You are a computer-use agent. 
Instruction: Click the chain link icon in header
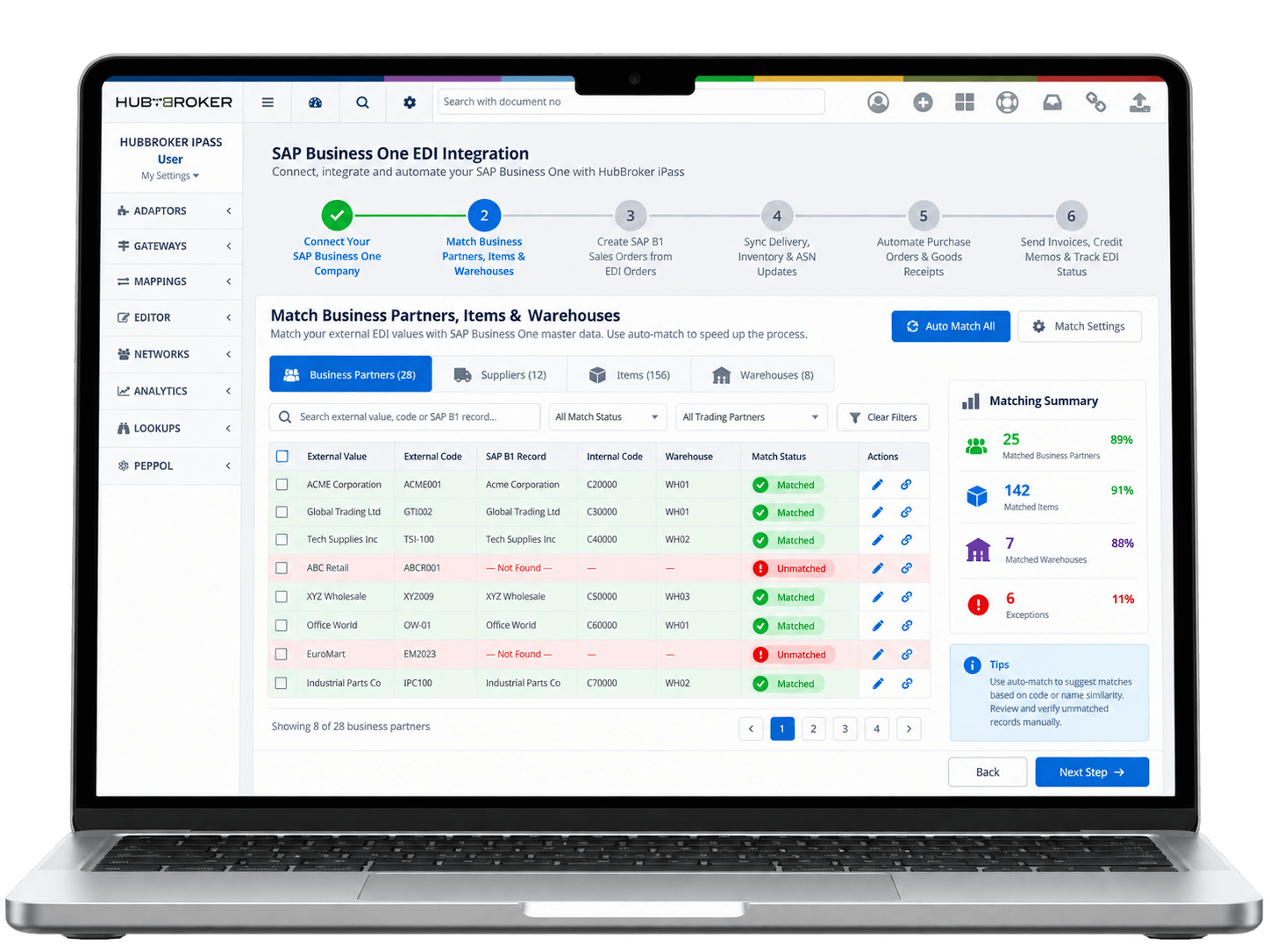pos(1095,103)
